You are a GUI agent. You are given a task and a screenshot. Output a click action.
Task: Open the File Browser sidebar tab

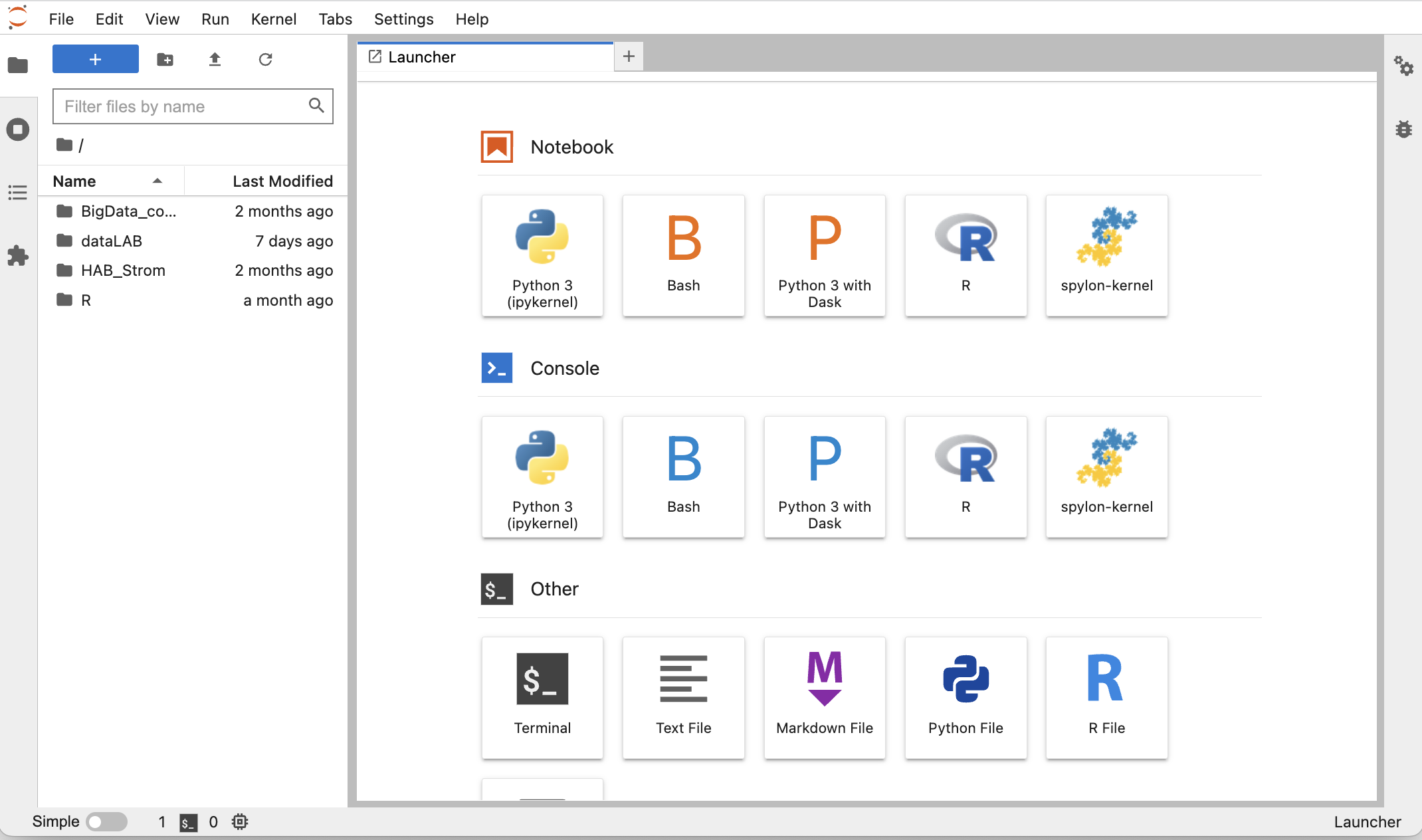coord(18,65)
